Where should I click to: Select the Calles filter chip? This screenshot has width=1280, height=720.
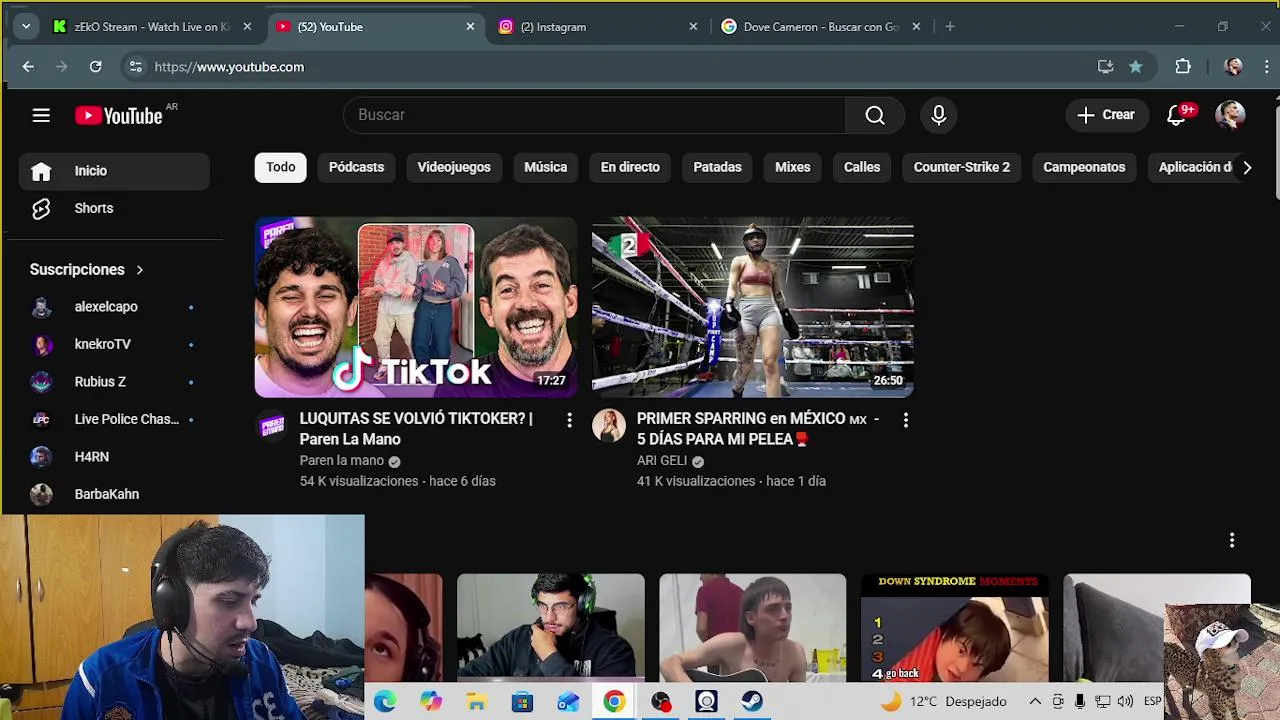tap(862, 168)
